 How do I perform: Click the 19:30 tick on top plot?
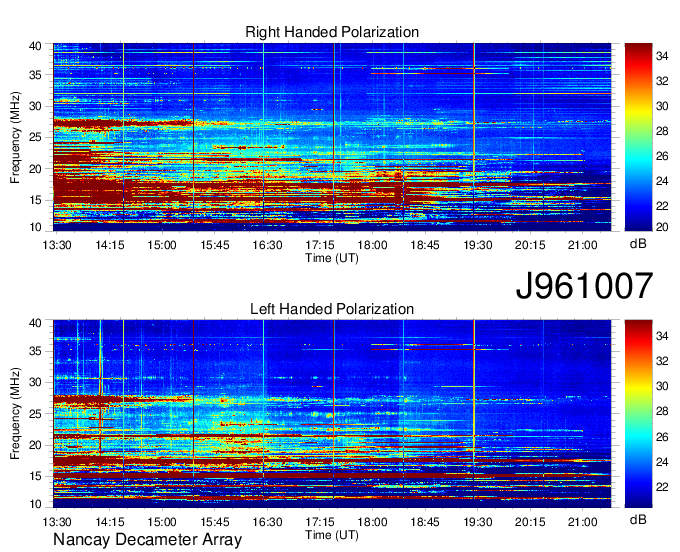click(x=477, y=245)
